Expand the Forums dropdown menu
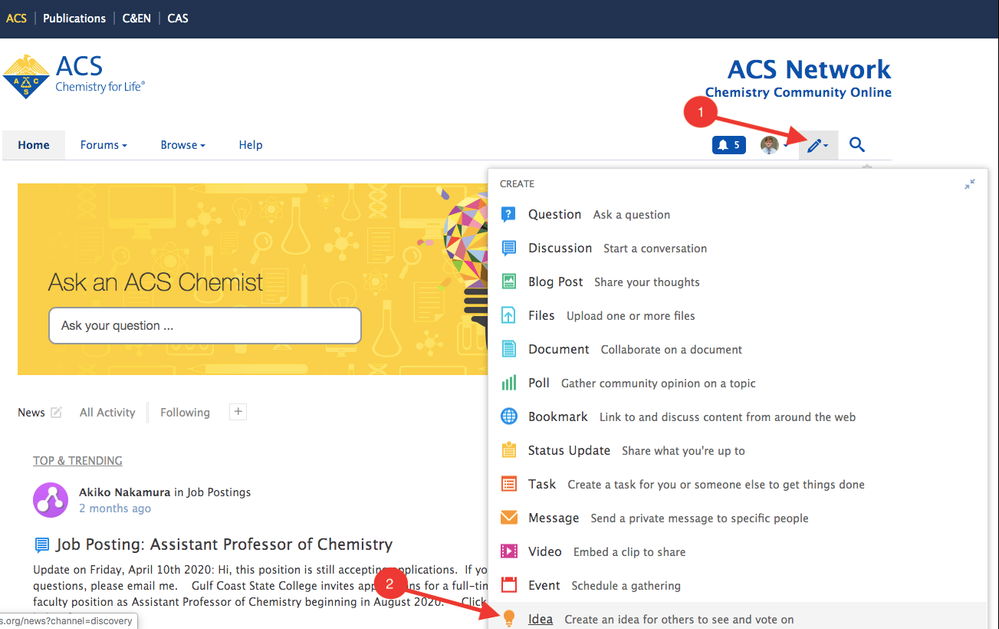The width and height of the screenshot is (999, 629). tap(104, 145)
